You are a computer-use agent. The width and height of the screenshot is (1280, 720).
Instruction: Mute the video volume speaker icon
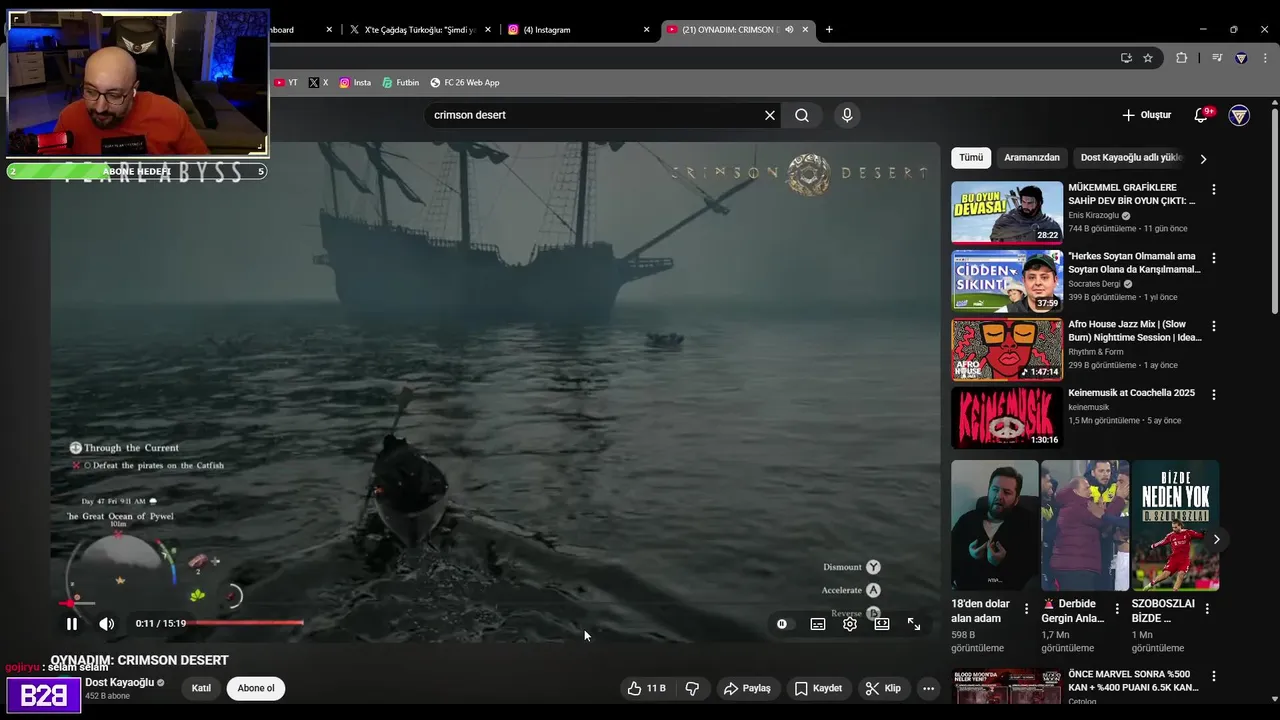tap(107, 624)
